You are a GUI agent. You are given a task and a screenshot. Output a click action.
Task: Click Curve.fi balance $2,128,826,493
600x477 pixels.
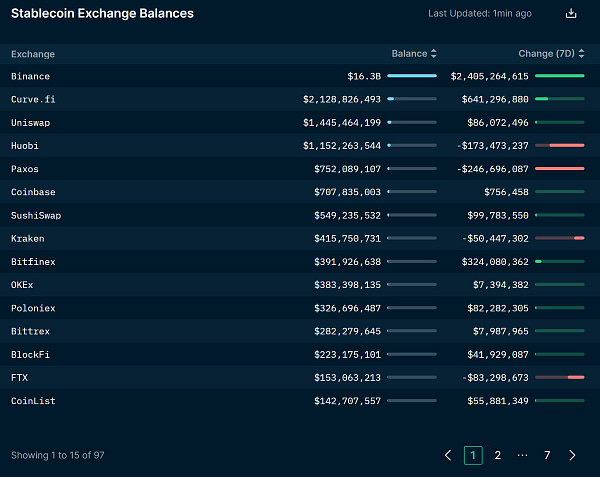click(342, 99)
